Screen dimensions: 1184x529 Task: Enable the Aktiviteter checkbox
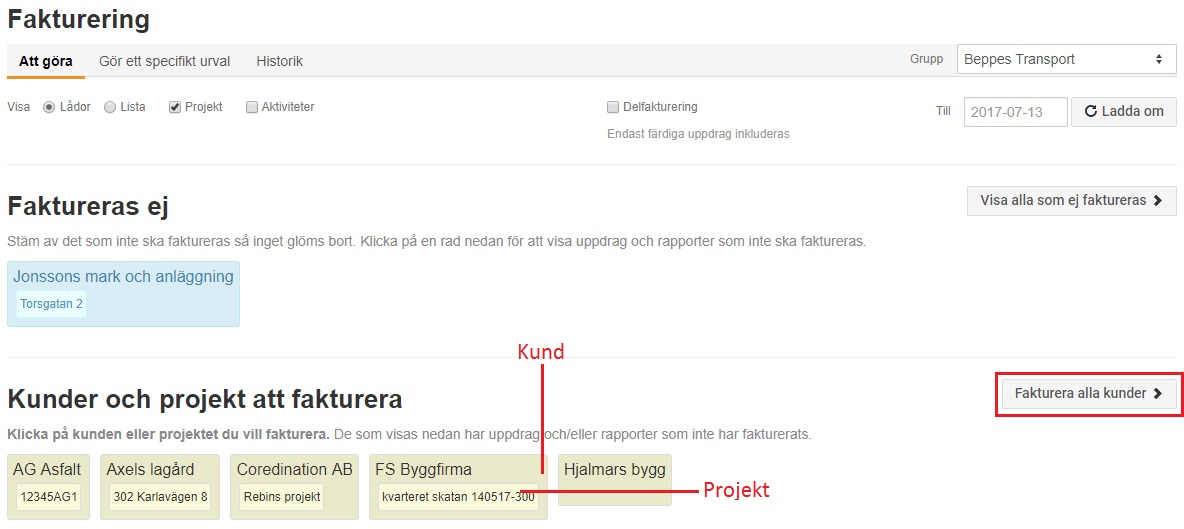(x=251, y=107)
